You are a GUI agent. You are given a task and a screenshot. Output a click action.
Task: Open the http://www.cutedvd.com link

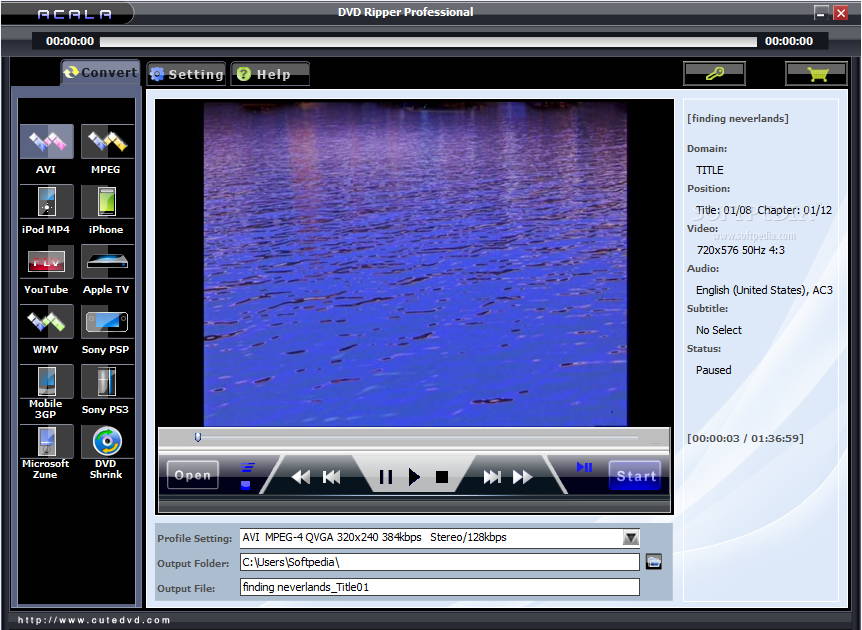pos(94,620)
